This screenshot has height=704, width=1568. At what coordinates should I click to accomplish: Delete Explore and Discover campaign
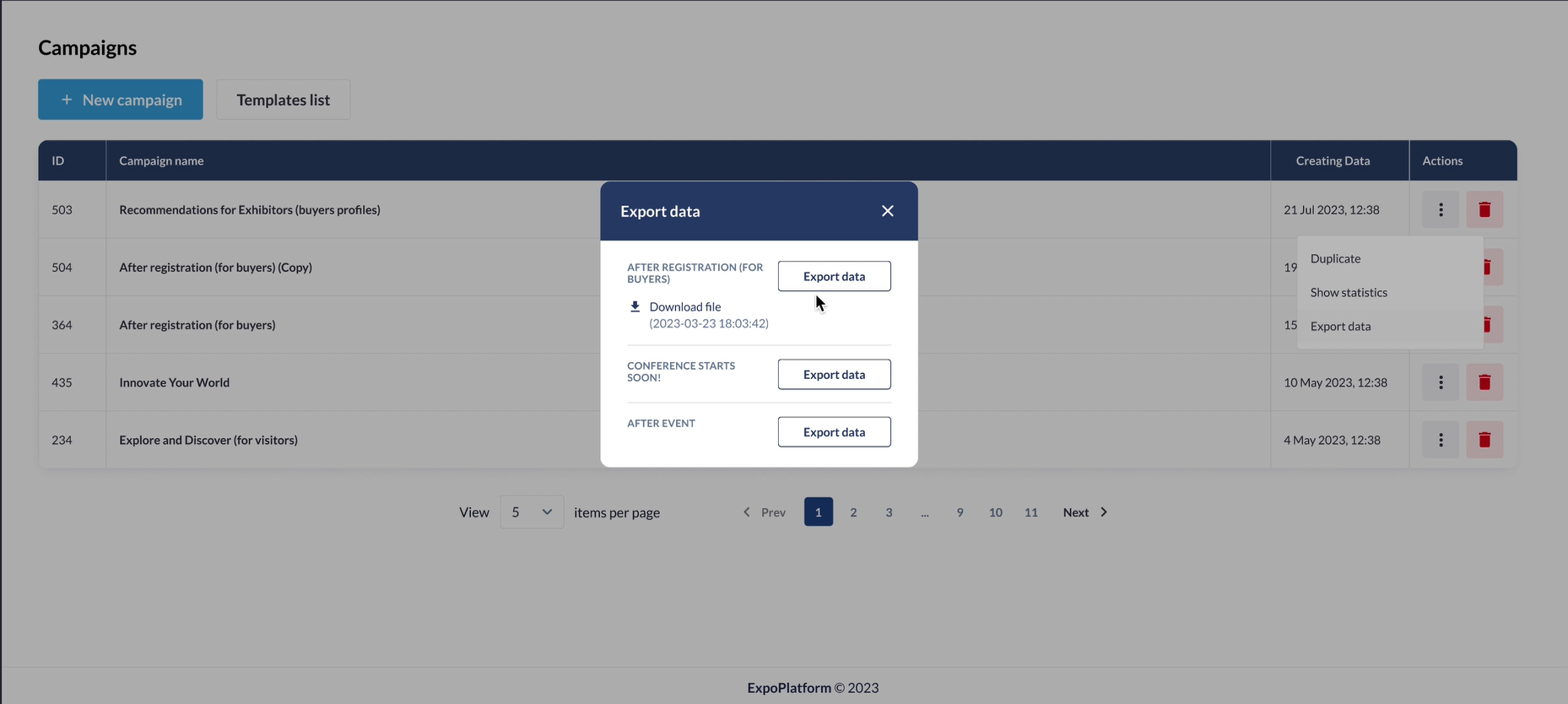point(1484,440)
